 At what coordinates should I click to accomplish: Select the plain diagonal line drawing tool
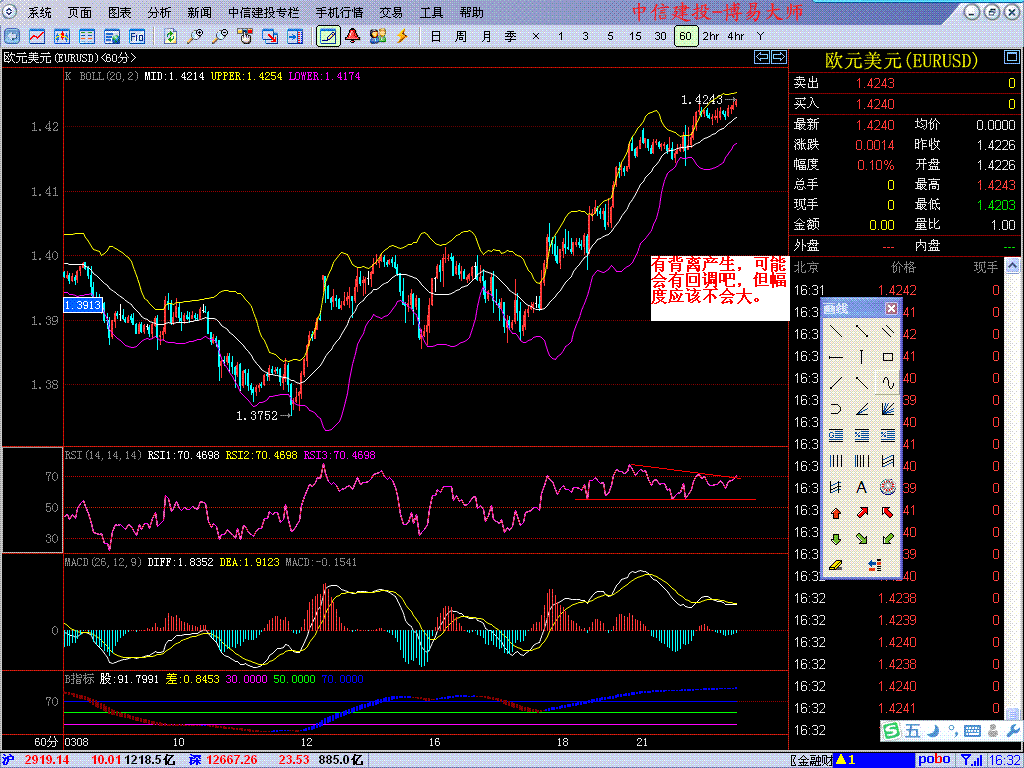[836, 331]
